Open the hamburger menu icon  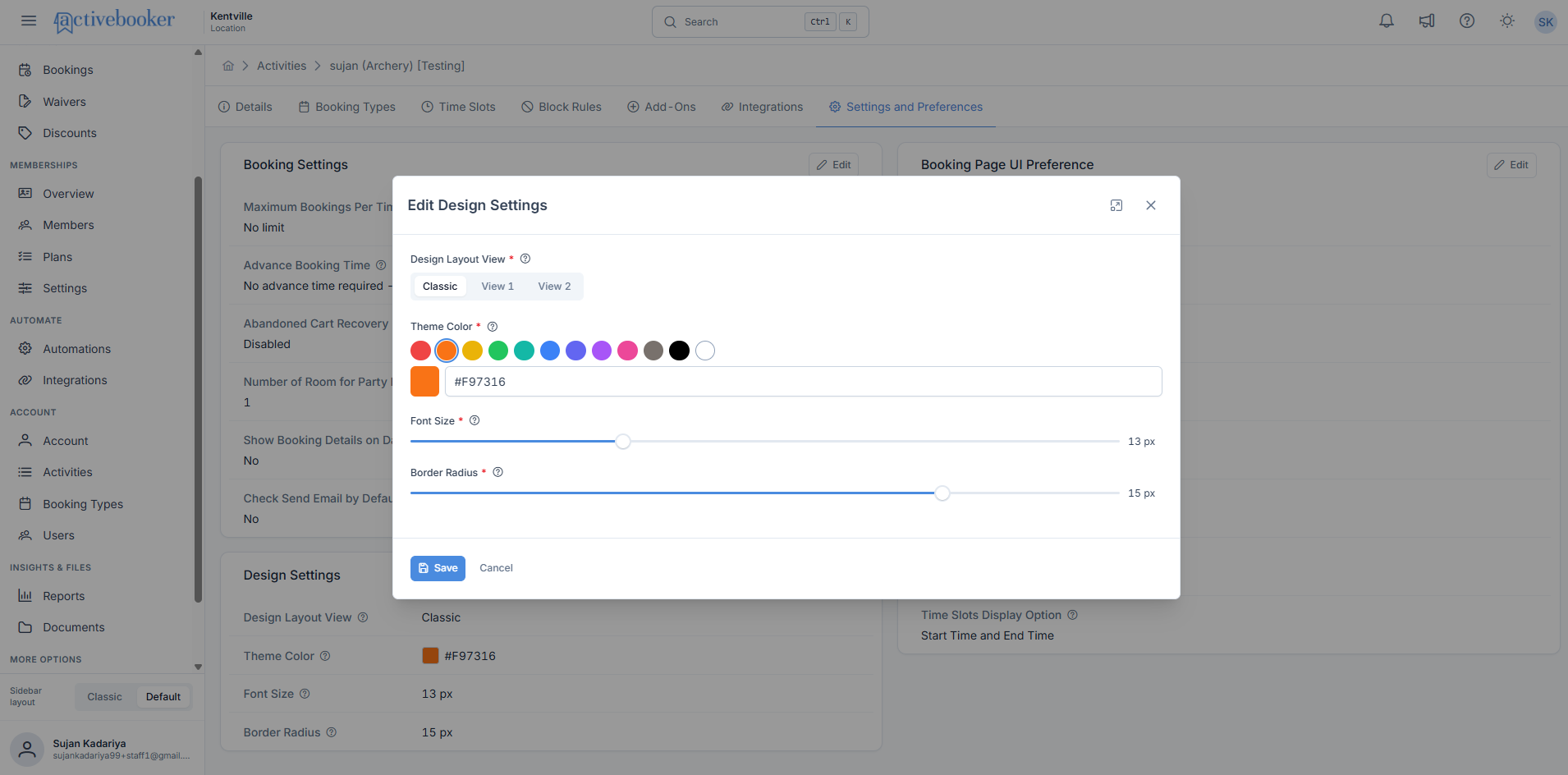29,21
